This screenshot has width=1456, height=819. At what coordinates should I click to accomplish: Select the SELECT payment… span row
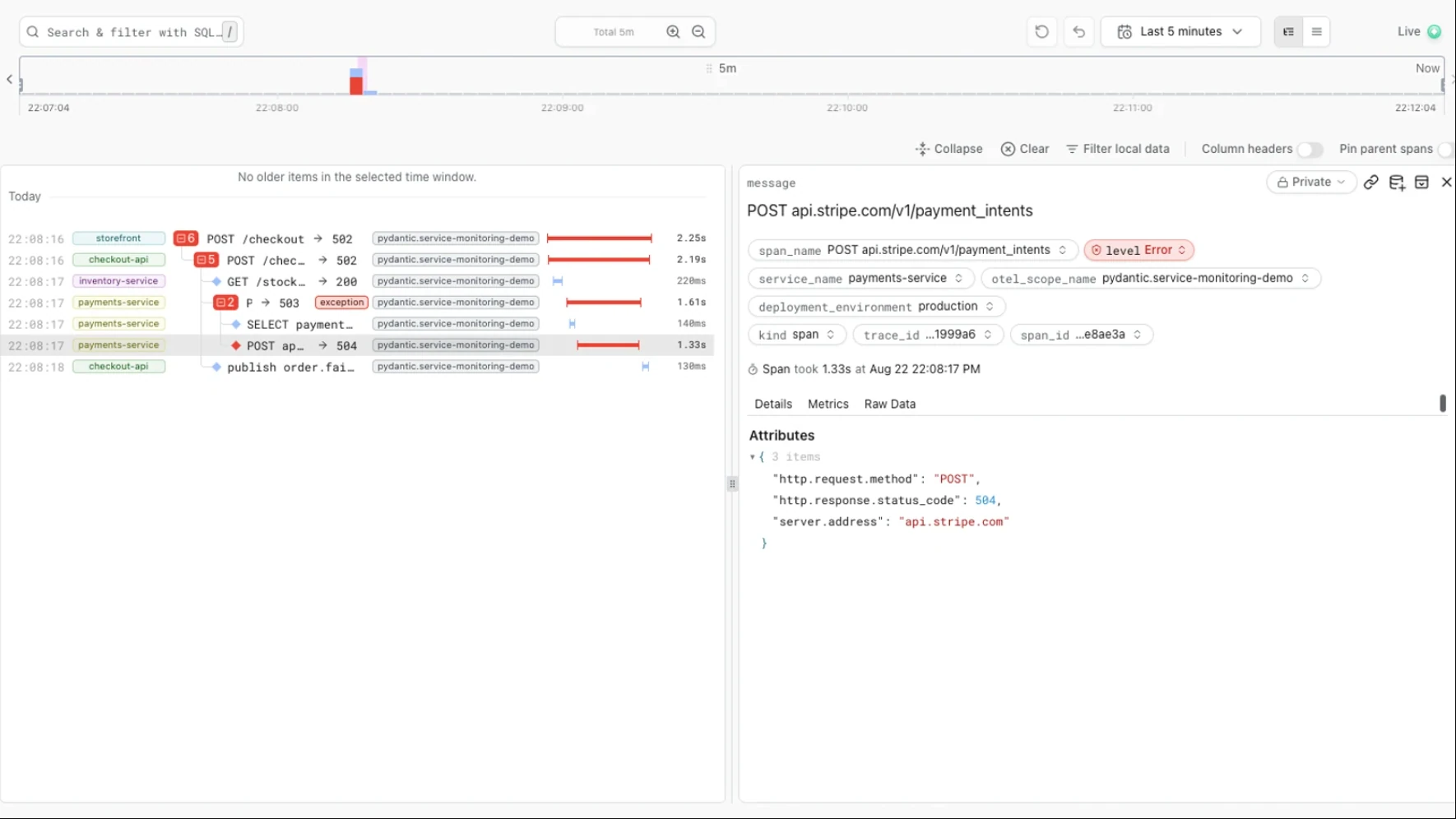(357, 324)
